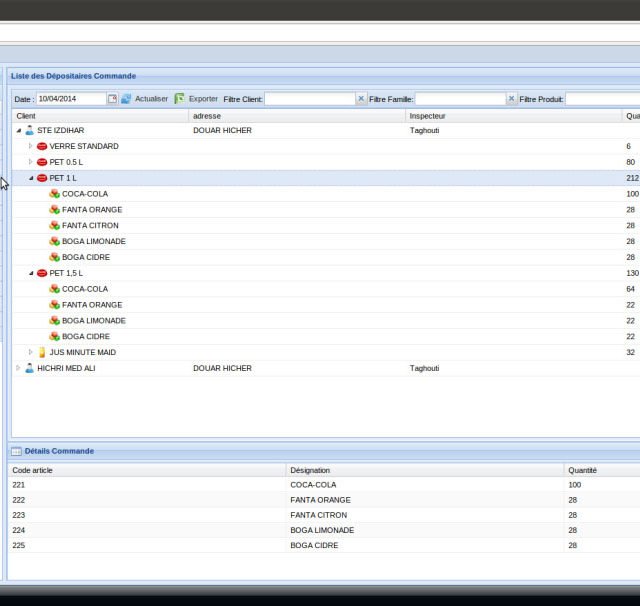Screen dimensions: 640x606
Task: Open the date picker calendar icon
Action: (x=113, y=99)
